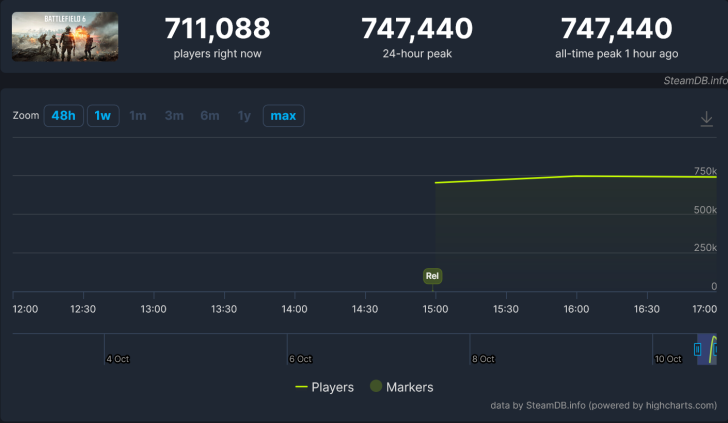
Task: Select the max zoom range
Action: click(283, 116)
